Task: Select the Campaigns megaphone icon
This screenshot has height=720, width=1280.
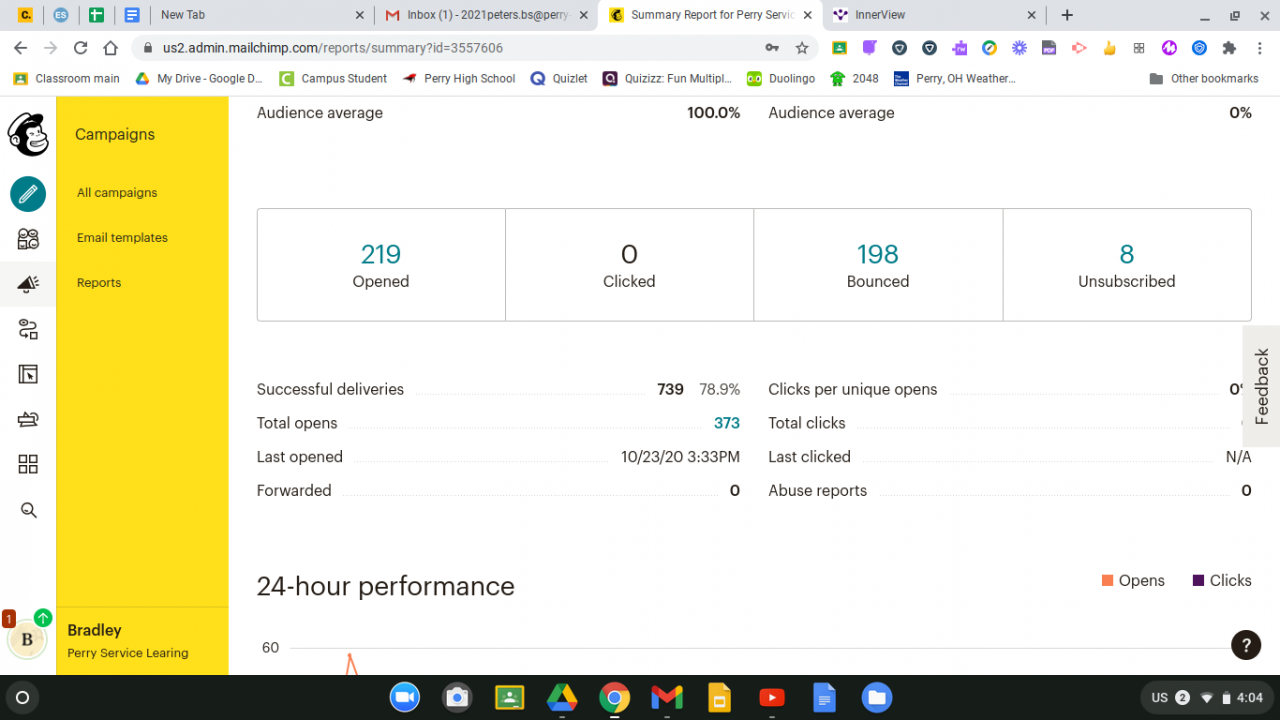Action: pyautogui.click(x=28, y=284)
